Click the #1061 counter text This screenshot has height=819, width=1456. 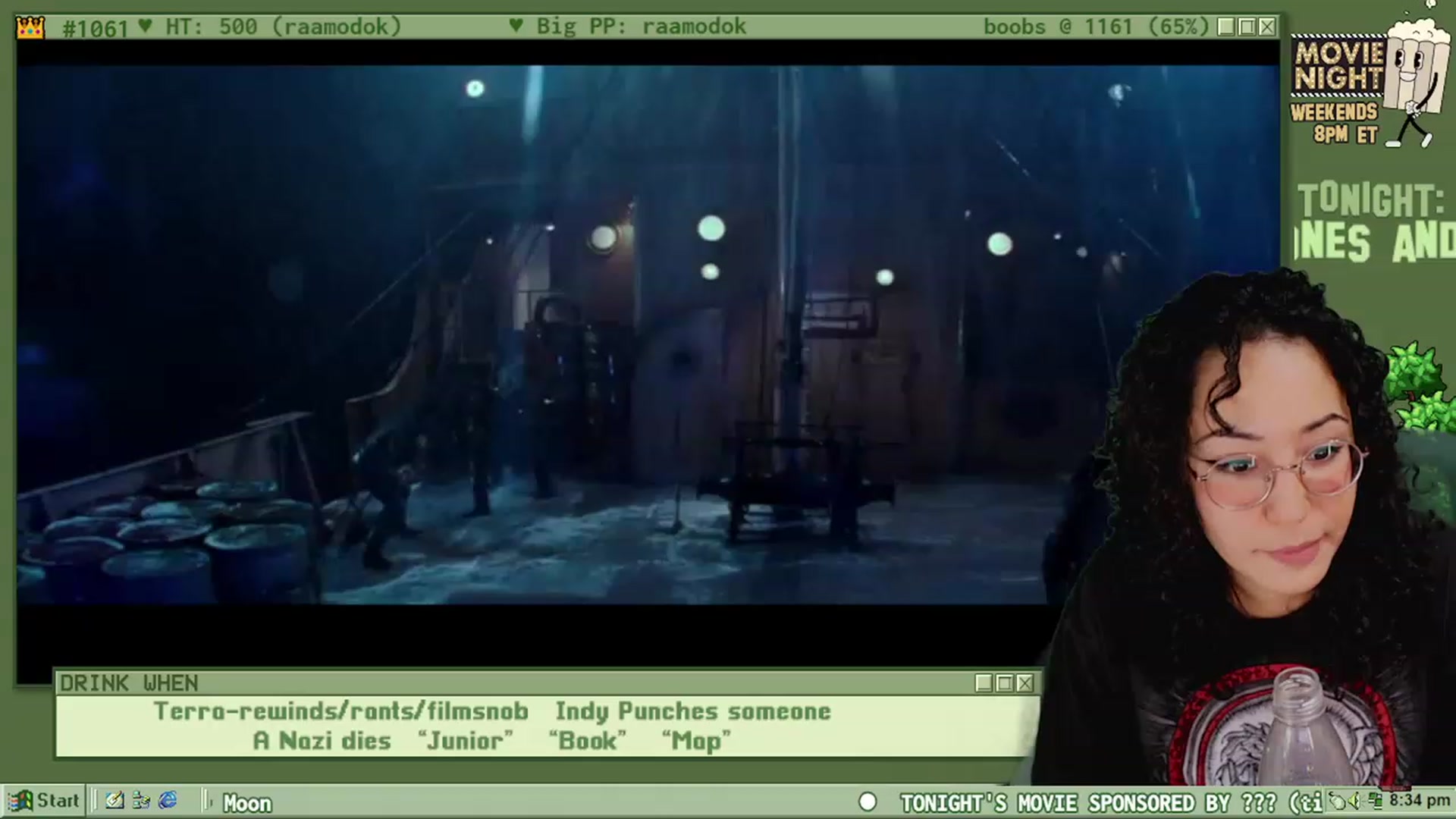[x=96, y=28]
